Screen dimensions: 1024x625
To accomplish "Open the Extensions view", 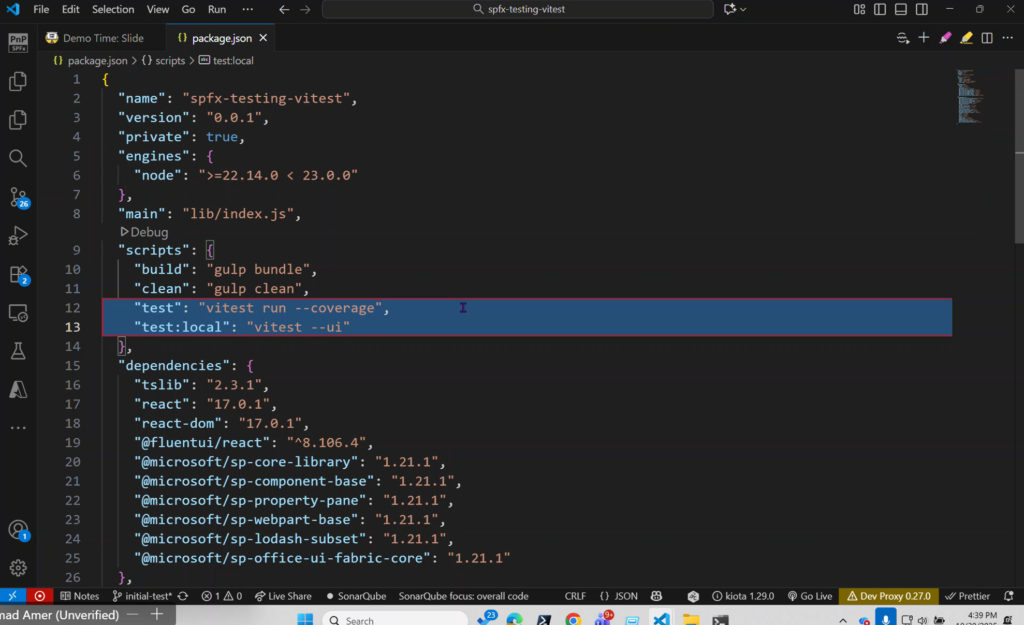I will 17,274.
